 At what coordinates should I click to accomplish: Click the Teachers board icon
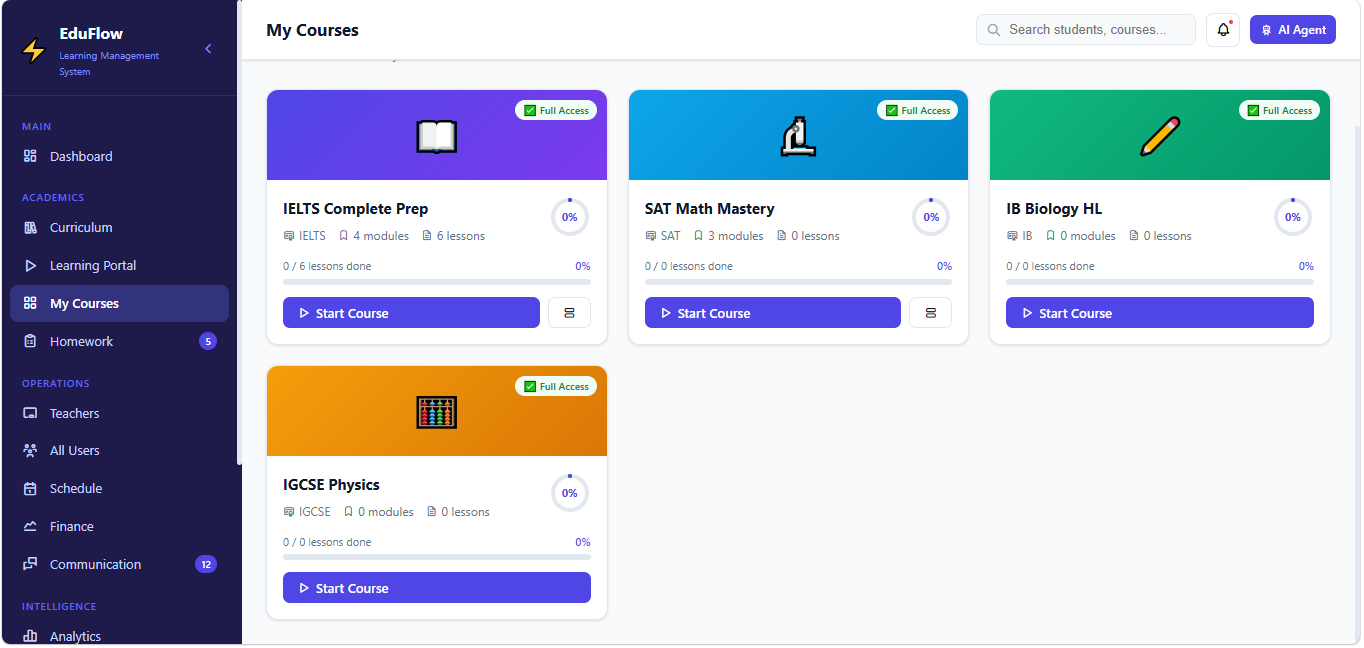30,413
